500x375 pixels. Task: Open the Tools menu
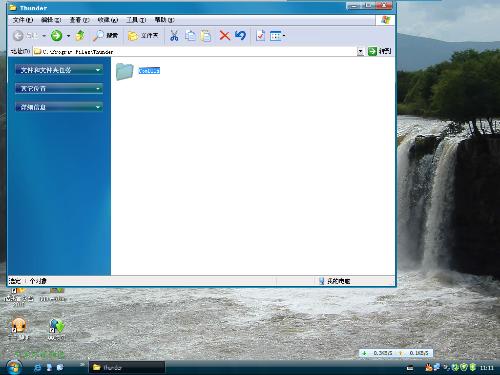[136, 20]
